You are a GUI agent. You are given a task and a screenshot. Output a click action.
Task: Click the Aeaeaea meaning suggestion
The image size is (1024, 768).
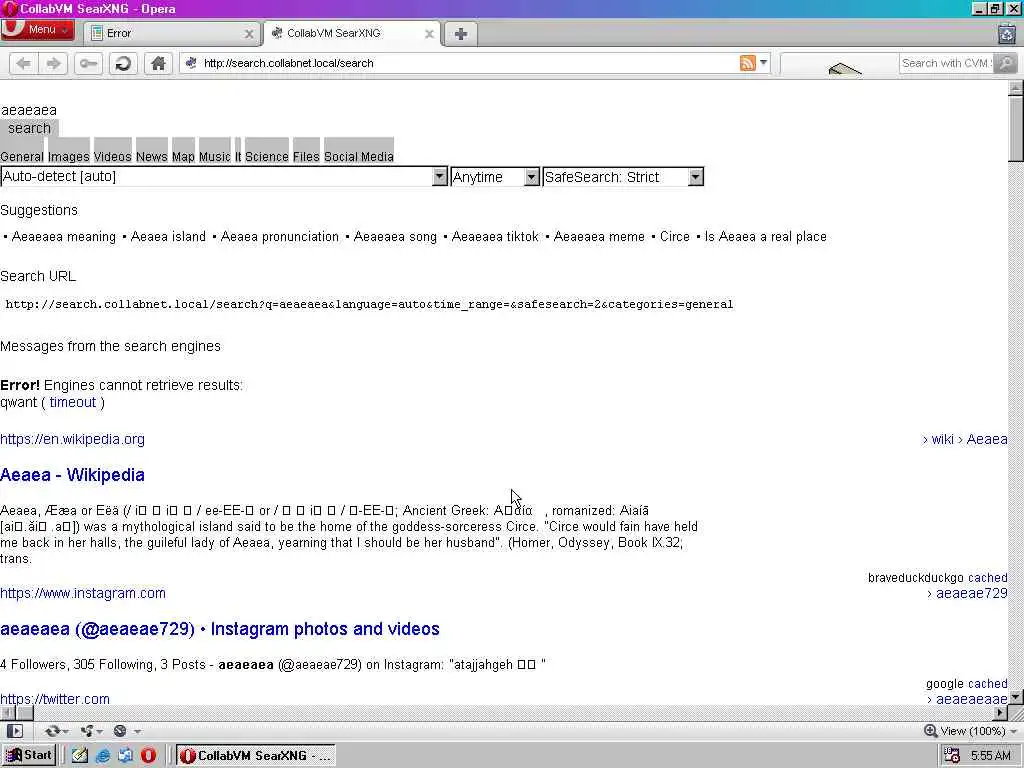(x=63, y=236)
